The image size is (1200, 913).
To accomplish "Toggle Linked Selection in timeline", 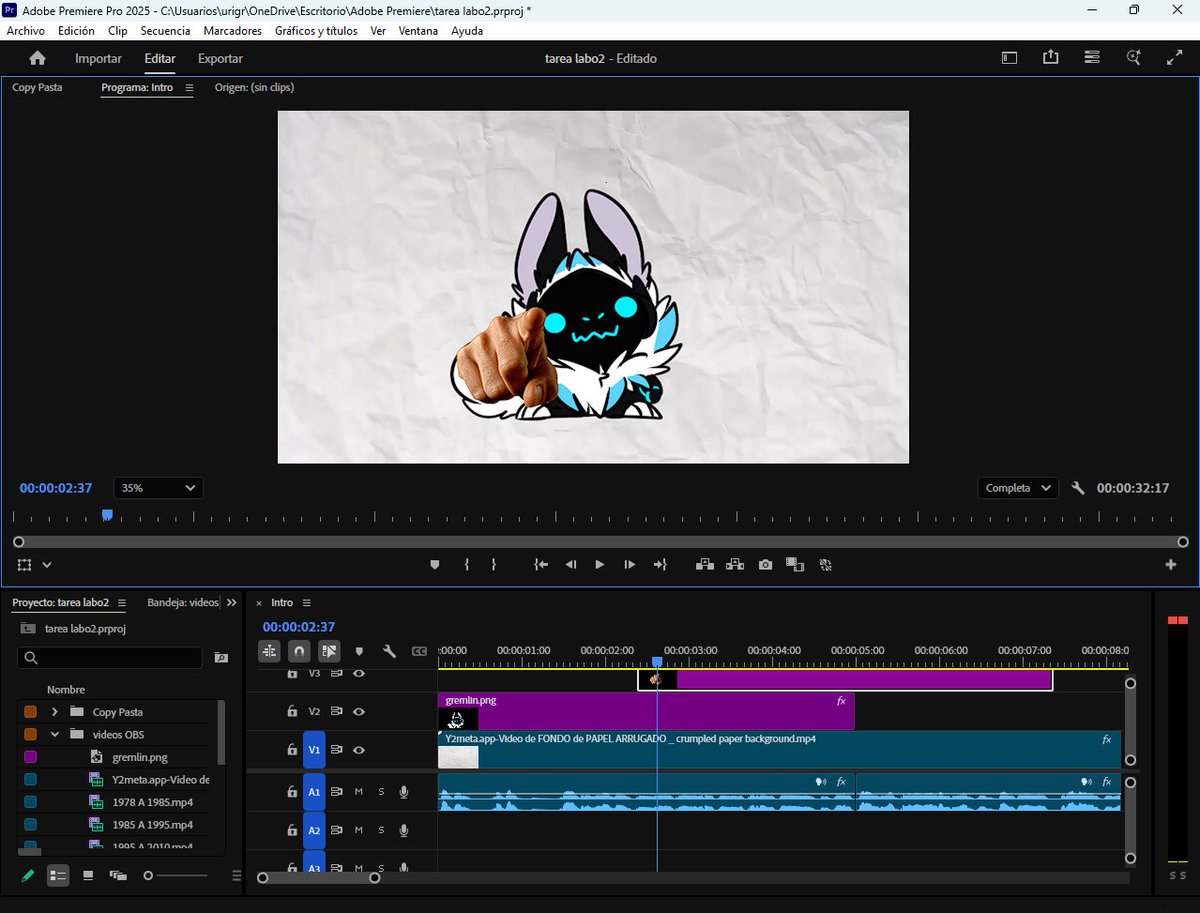I will click(x=329, y=651).
